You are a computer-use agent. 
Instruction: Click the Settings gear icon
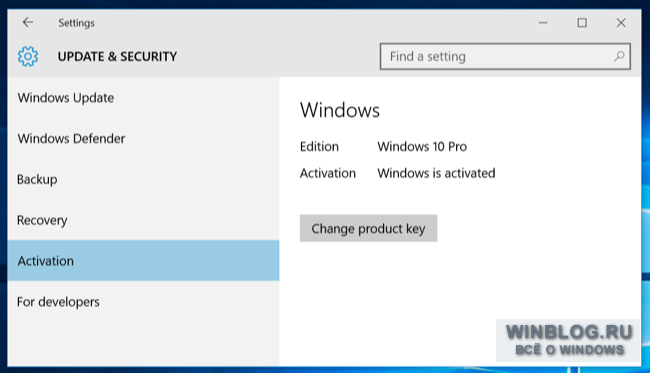[x=28, y=56]
